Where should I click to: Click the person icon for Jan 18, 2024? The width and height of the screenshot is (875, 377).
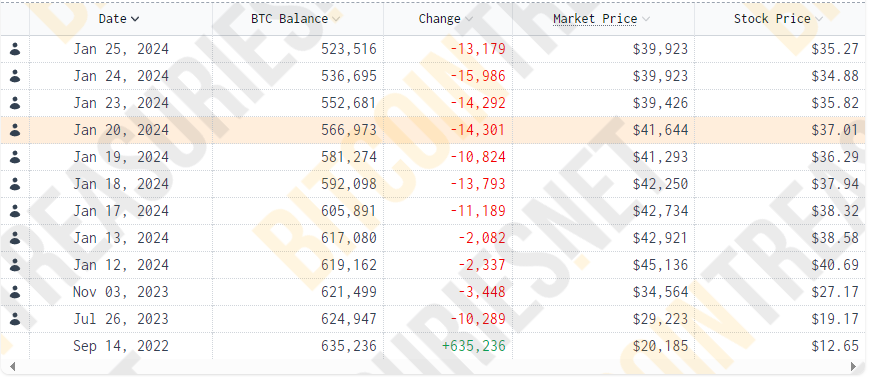15,184
